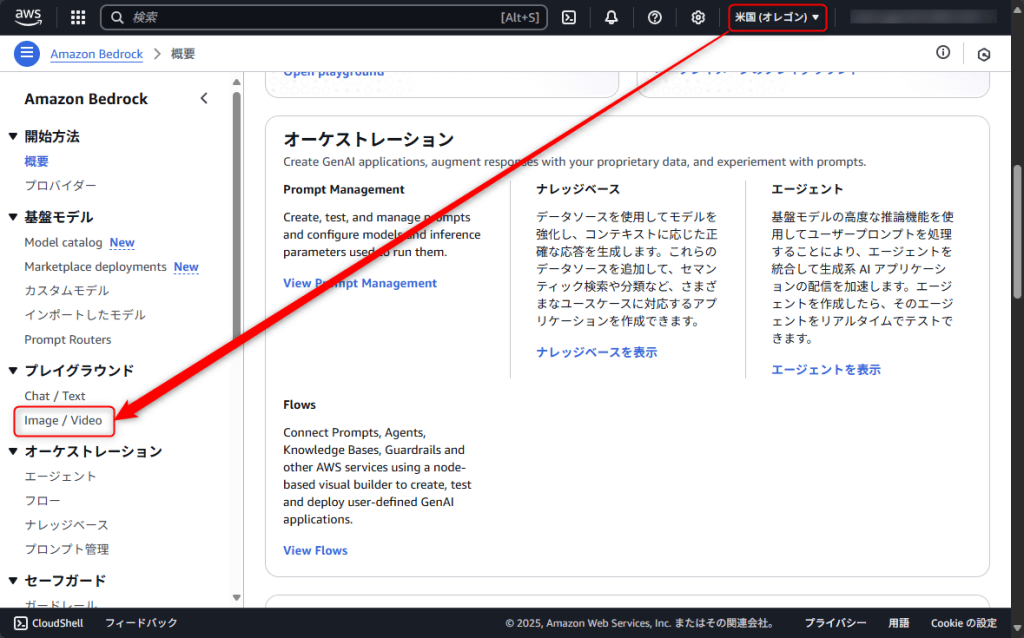This screenshot has height=638, width=1024.
Task: Collapse the セーフガード section
Action: (12, 581)
